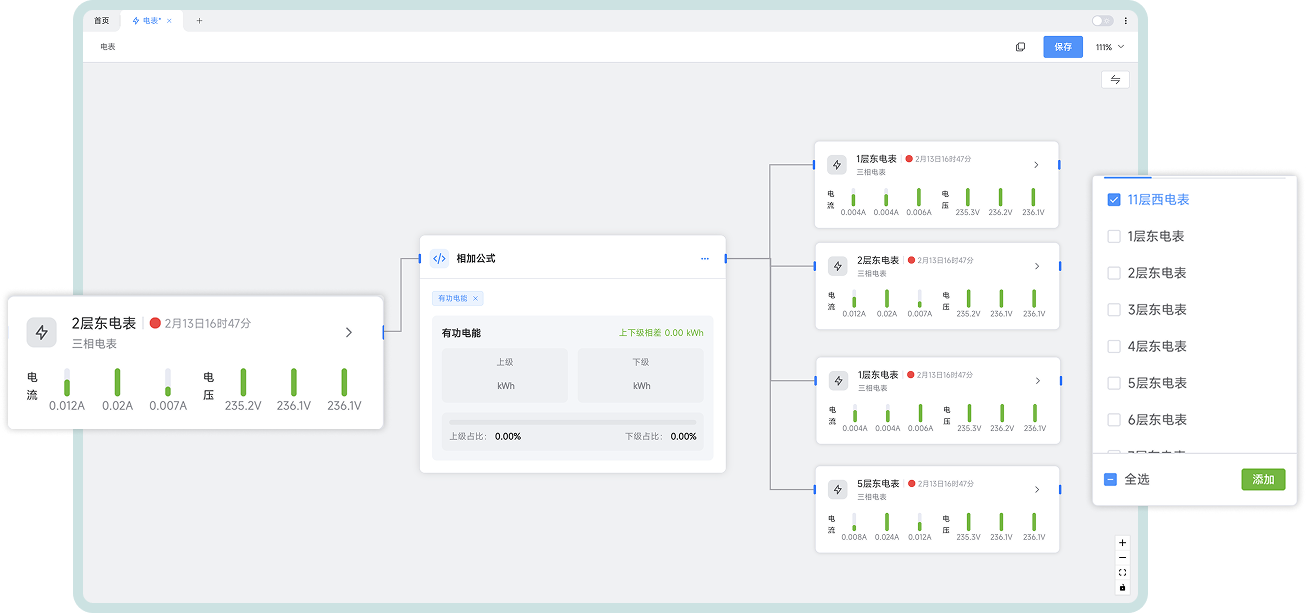Viewport: 1306px width, 613px height.
Task: Flip the toggle switch in the tab bar
Action: (1102, 20)
